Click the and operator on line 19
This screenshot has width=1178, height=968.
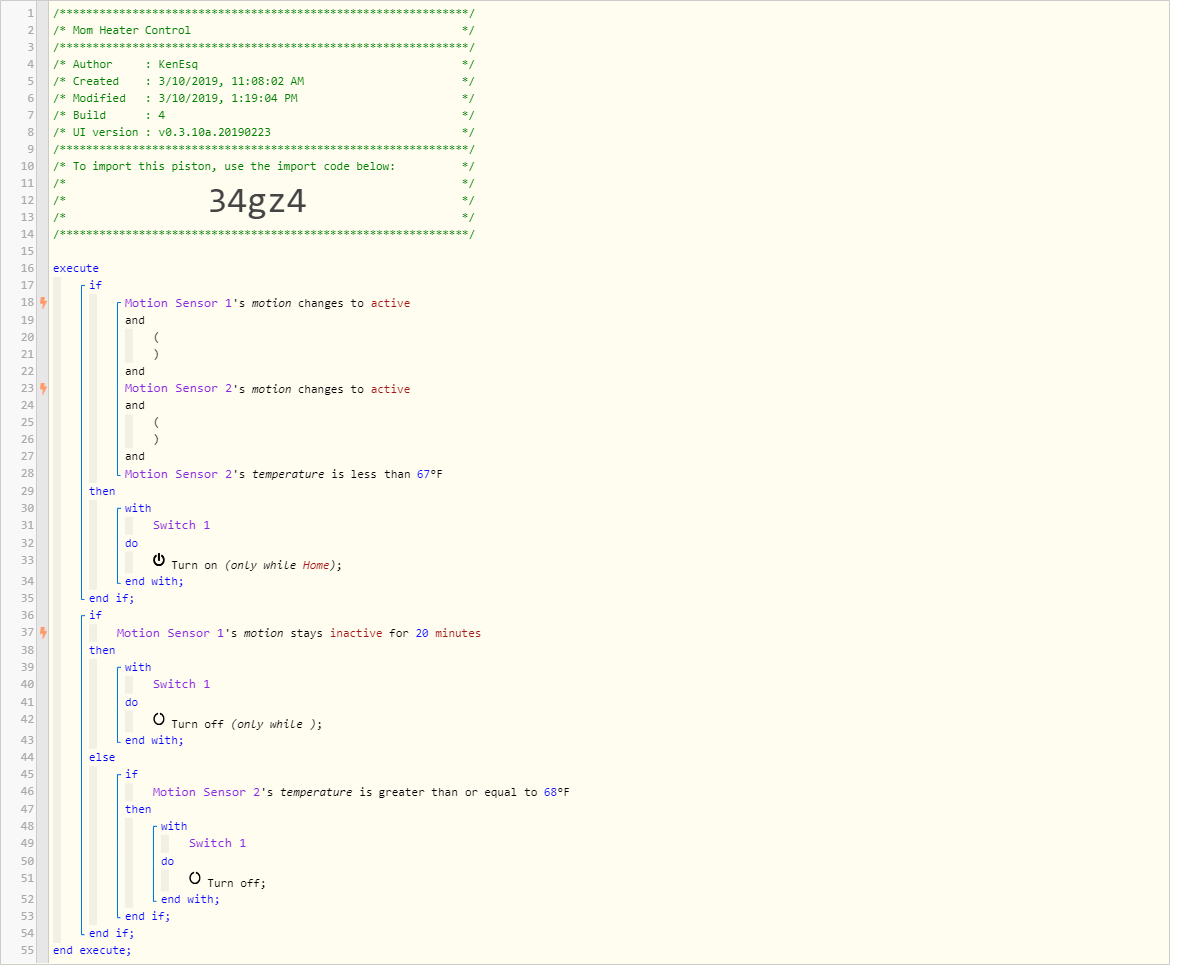click(135, 321)
